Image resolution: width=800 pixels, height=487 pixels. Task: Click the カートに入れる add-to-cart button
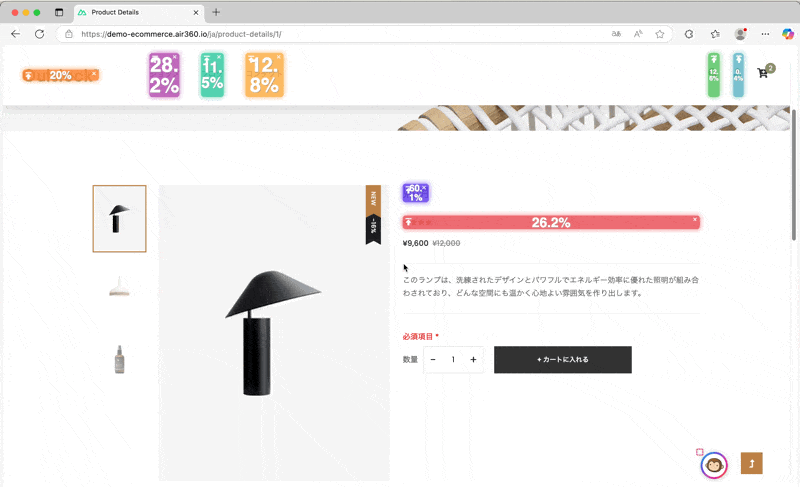(562, 359)
